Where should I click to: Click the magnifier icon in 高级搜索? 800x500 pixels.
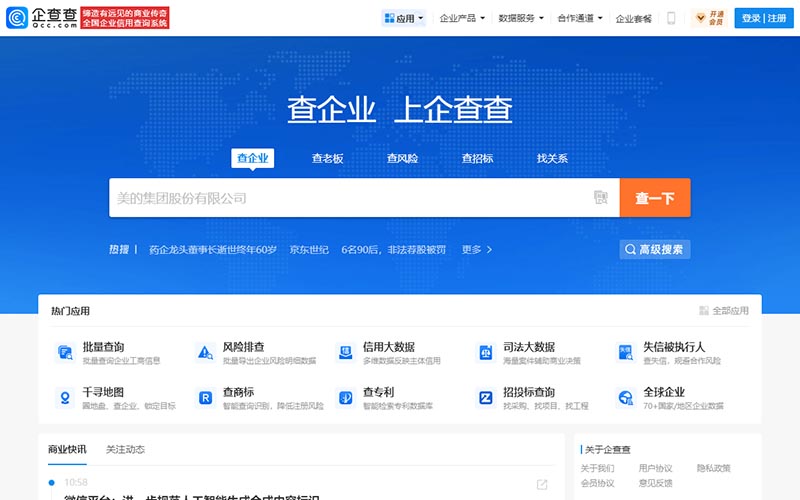[631, 249]
